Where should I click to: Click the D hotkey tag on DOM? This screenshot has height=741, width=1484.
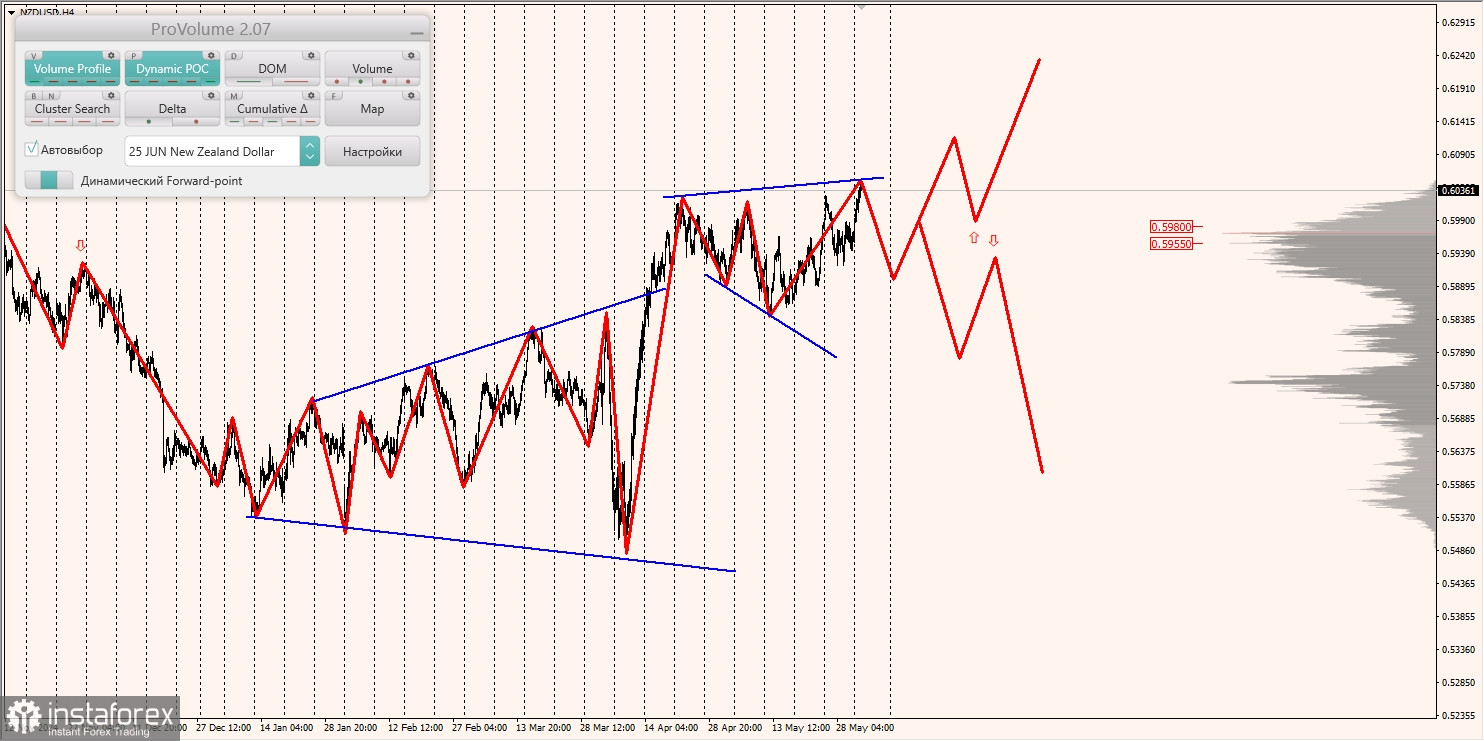point(234,56)
